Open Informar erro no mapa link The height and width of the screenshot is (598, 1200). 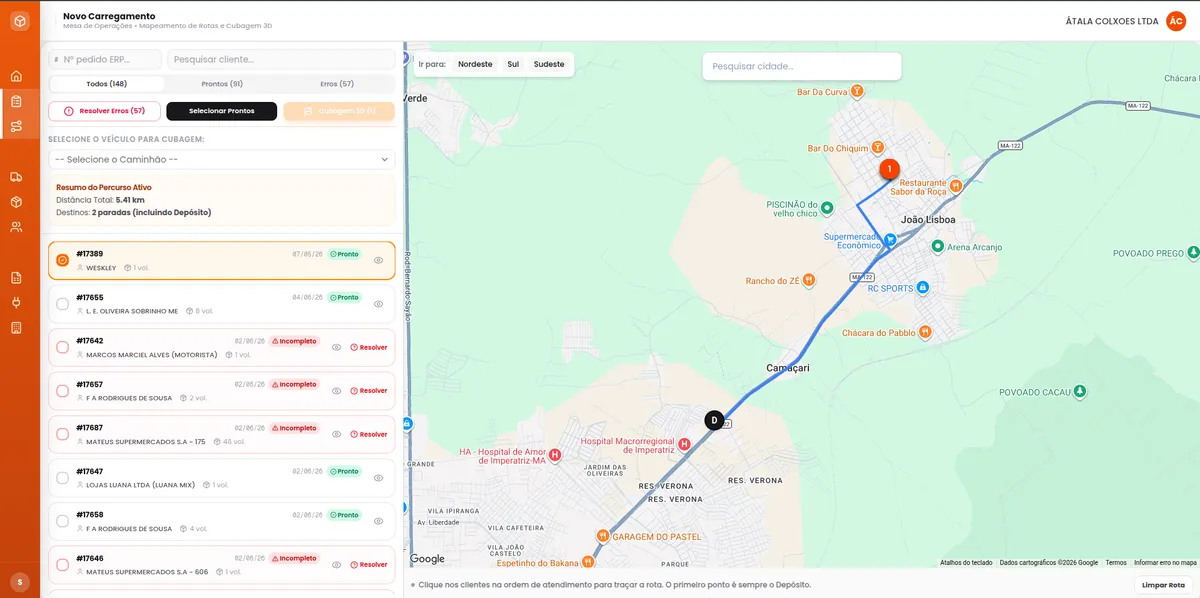1165,563
